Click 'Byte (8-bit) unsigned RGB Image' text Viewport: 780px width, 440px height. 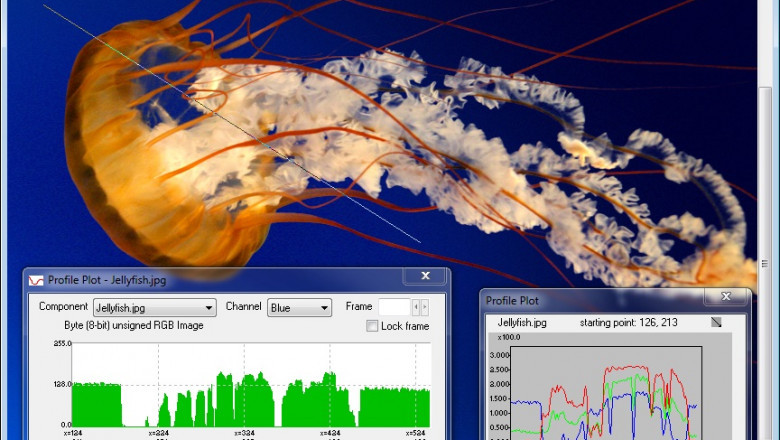(x=134, y=326)
